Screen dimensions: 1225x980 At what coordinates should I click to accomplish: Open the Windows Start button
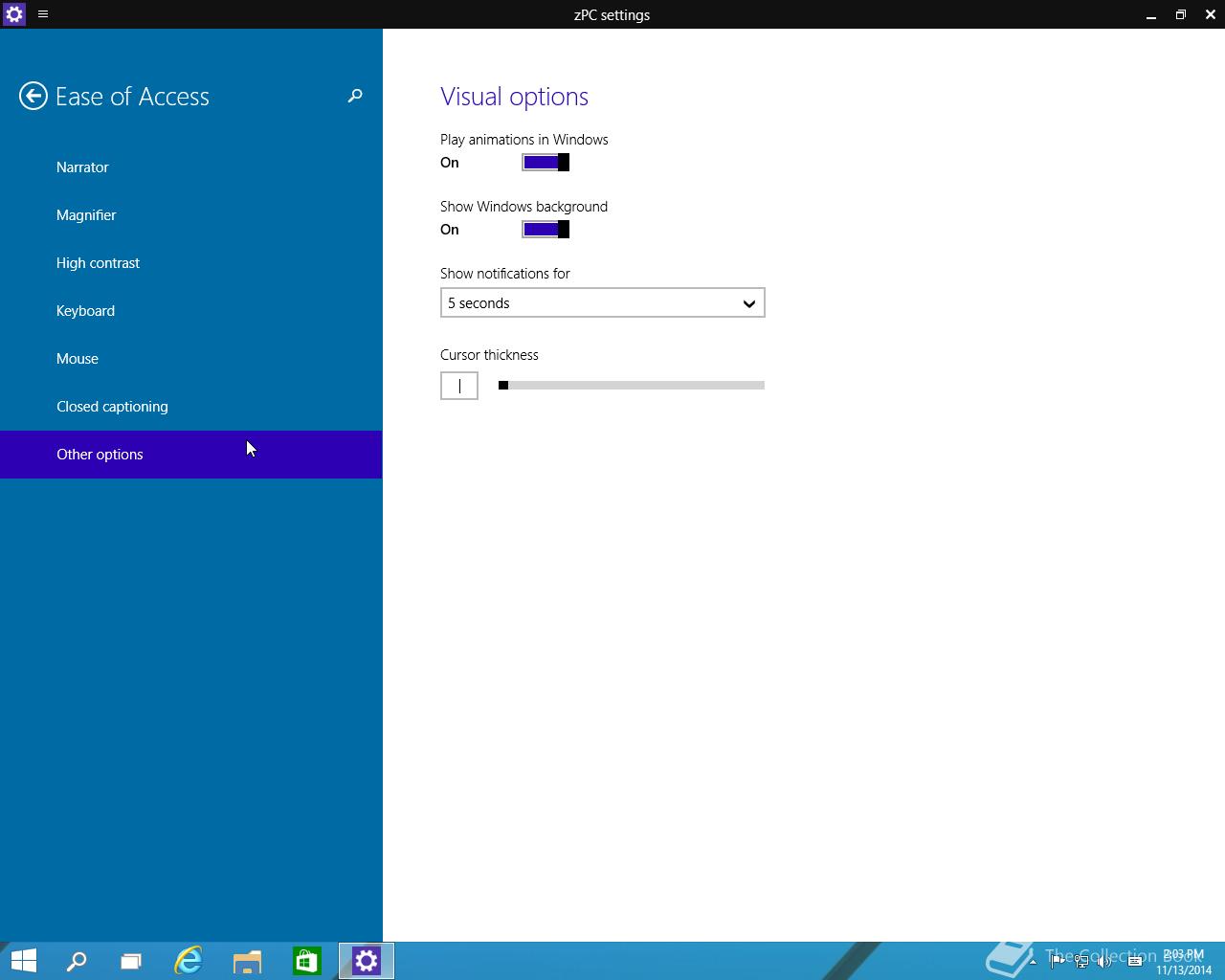23,961
